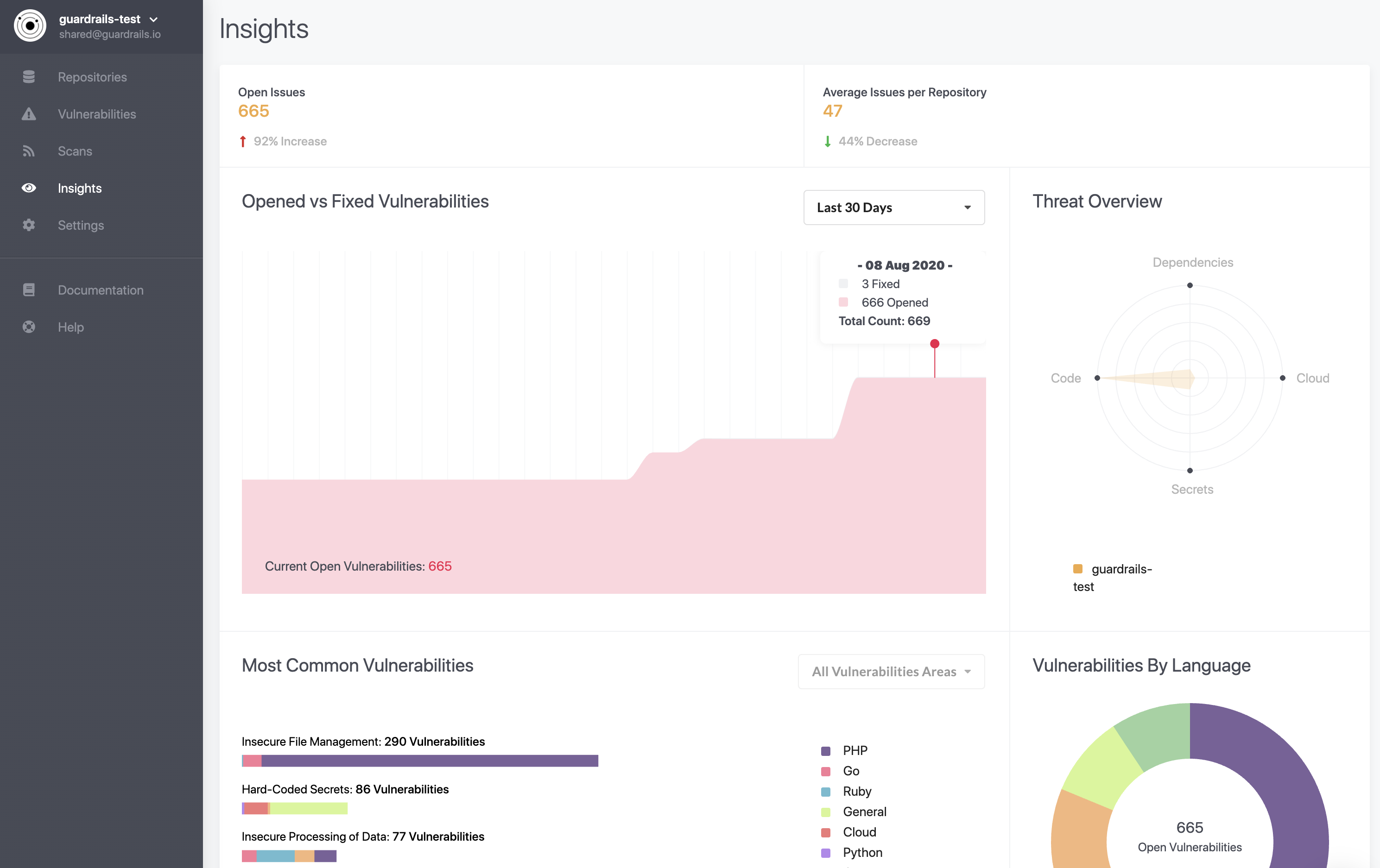Viewport: 1380px width, 868px height.
Task: Click the Insecure File Management bar
Action: click(x=420, y=761)
